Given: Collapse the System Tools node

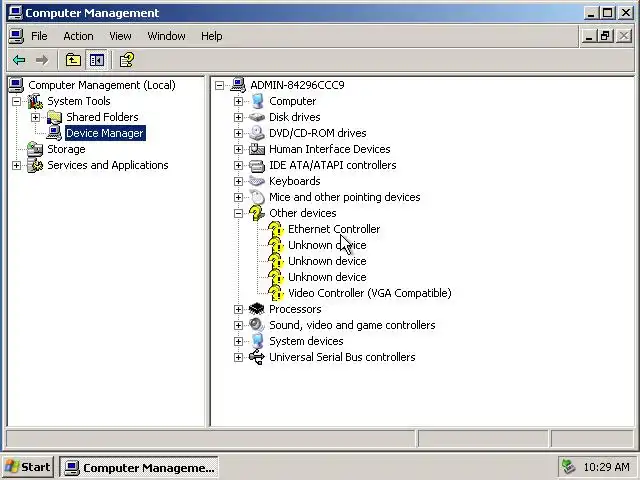Looking at the screenshot, I should pyautogui.click(x=16, y=101).
